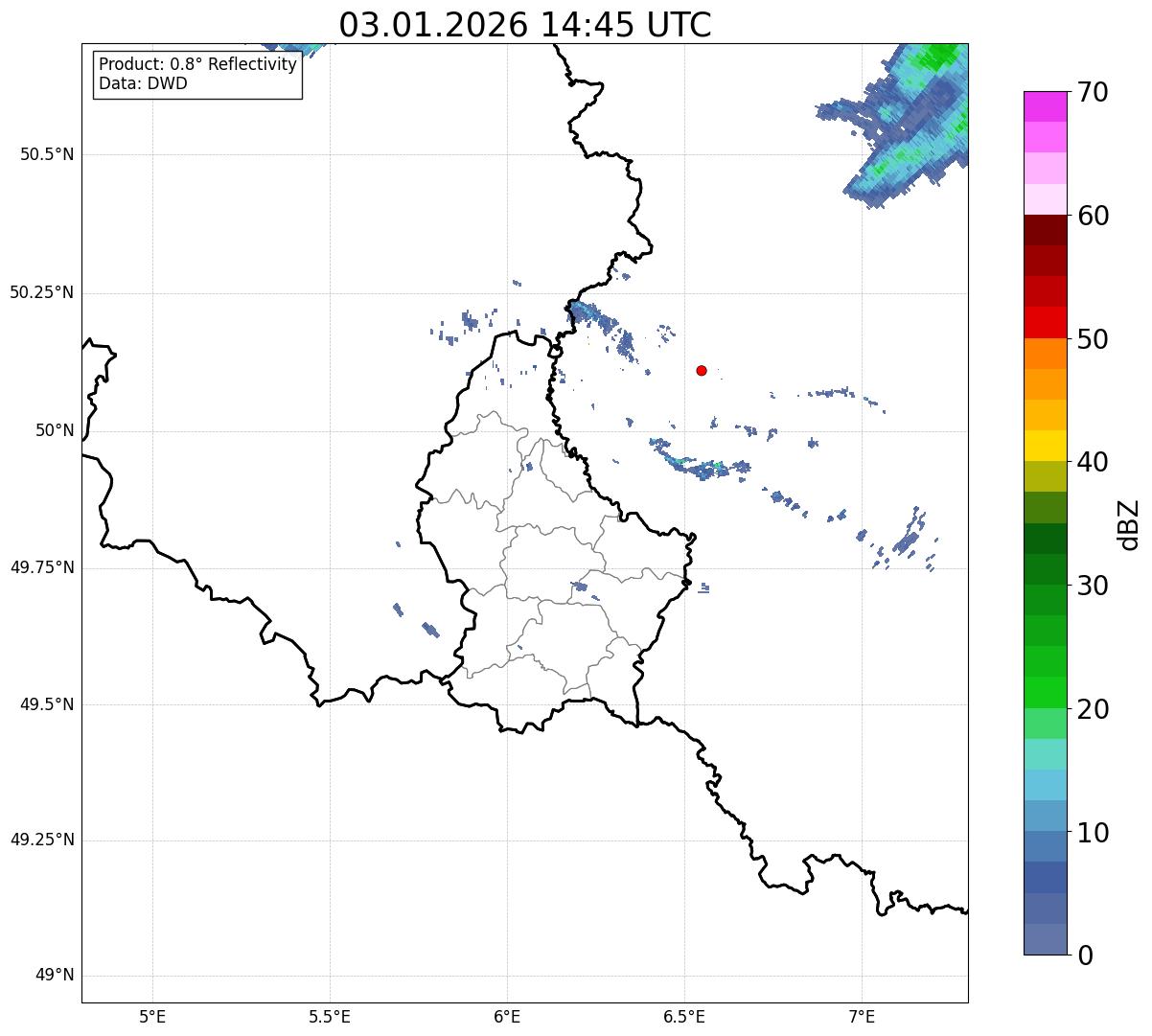The image size is (1152, 1036).
Task: Click the 'Data: DWD' text
Action: point(143,83)
